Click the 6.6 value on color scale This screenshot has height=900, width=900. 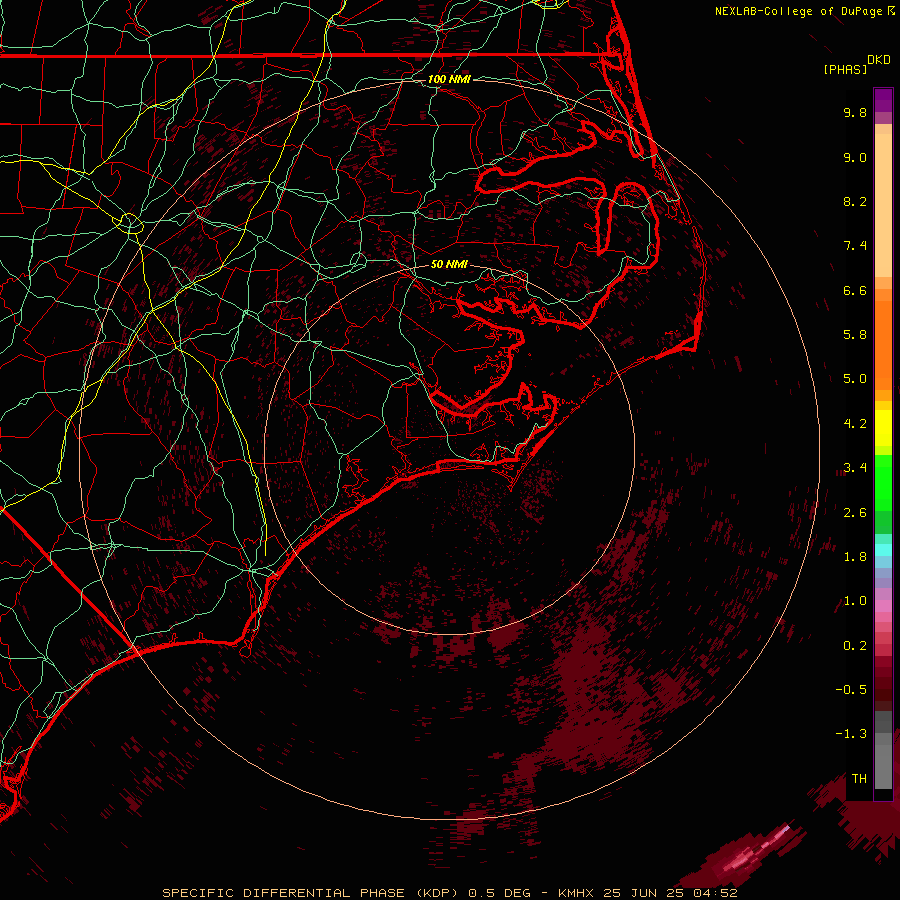[855, 290]
